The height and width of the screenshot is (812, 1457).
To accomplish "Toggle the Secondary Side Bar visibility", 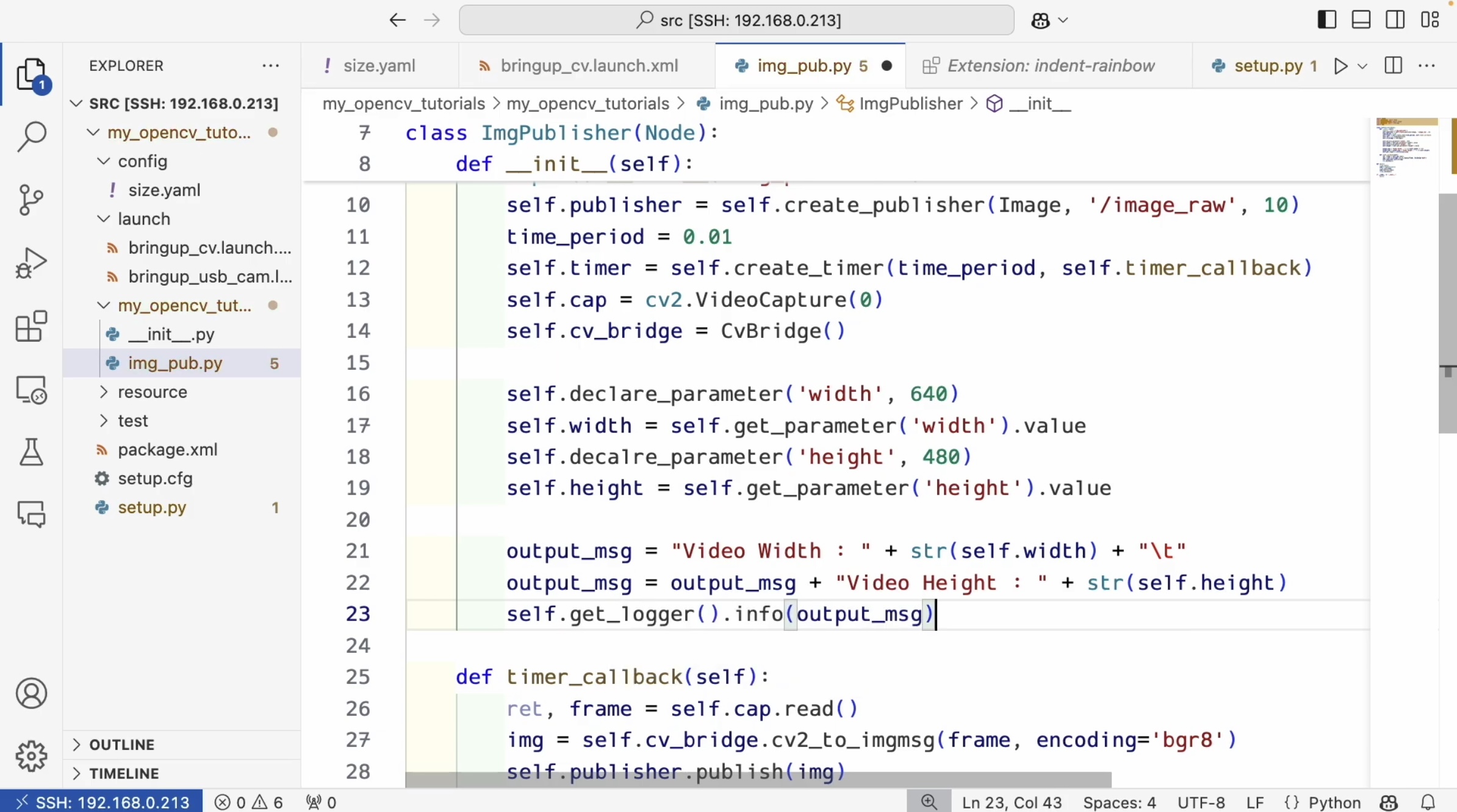I will (x=1395, y=20).
